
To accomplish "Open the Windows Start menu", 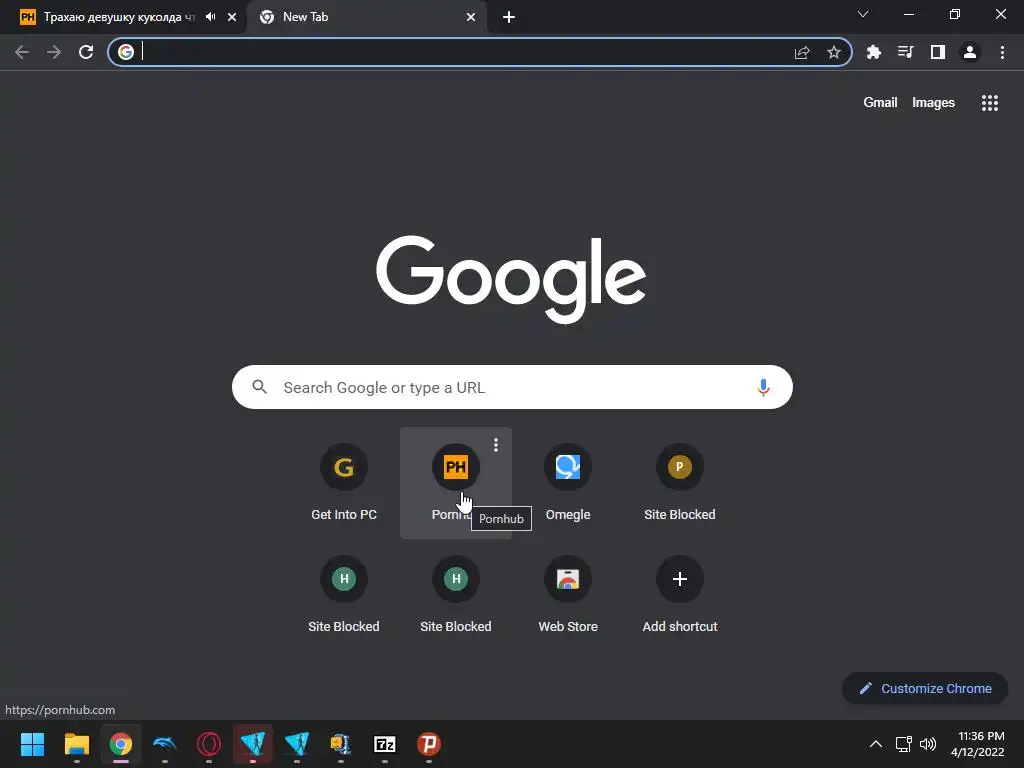I will pyautogui.click(x=32, y=744).
